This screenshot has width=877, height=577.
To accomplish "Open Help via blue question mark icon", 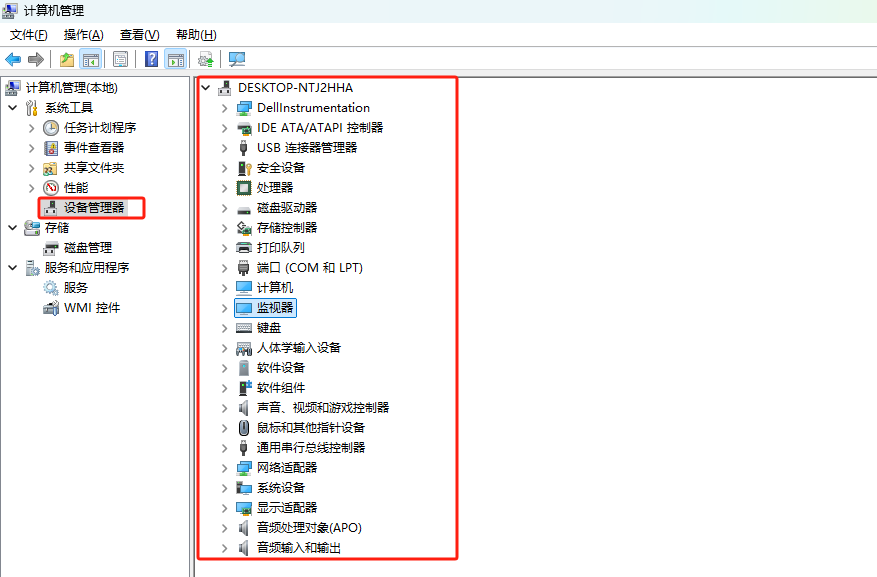I will (152, 59).
